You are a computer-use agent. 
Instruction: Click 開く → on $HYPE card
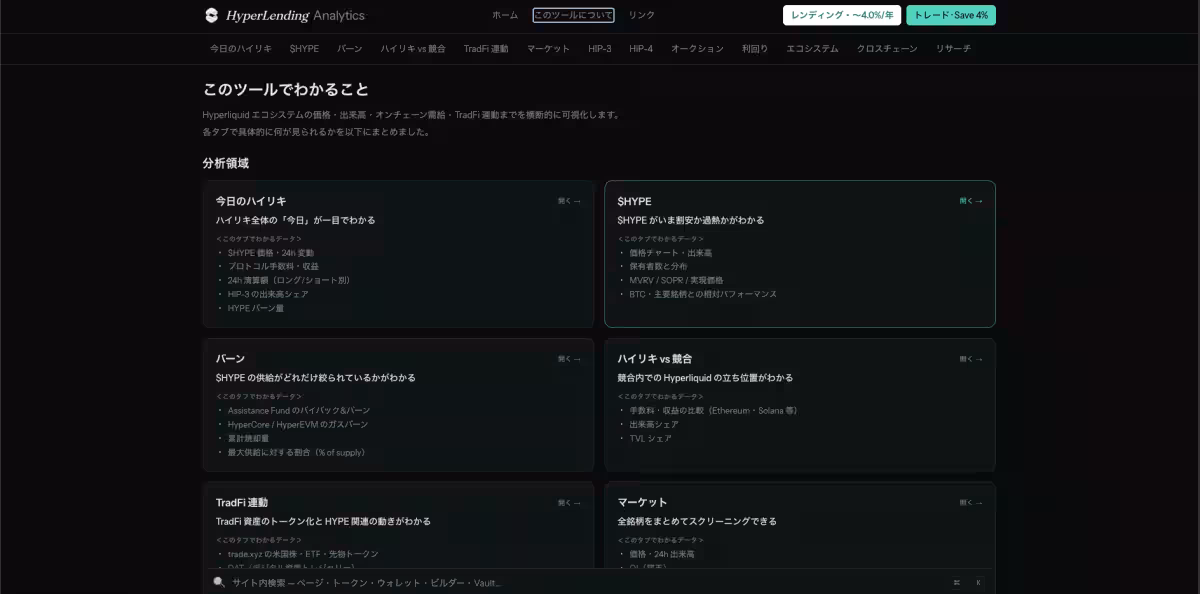pos(971,201)
